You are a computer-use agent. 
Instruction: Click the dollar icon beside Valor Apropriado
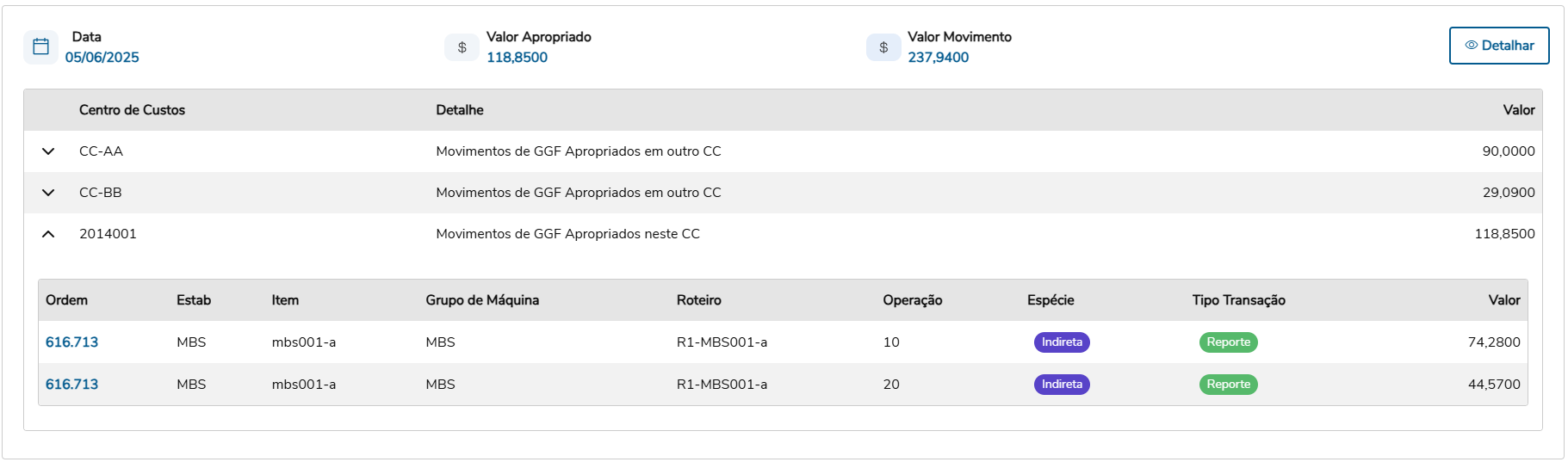coord(462,47)
